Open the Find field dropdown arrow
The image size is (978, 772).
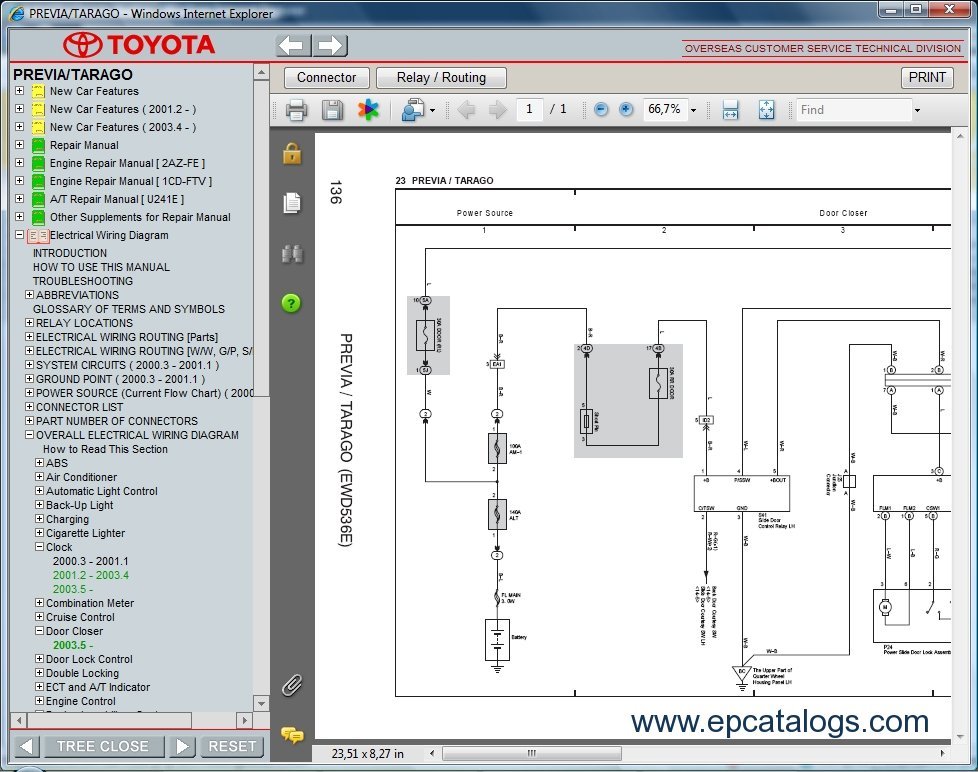[917, 110]
